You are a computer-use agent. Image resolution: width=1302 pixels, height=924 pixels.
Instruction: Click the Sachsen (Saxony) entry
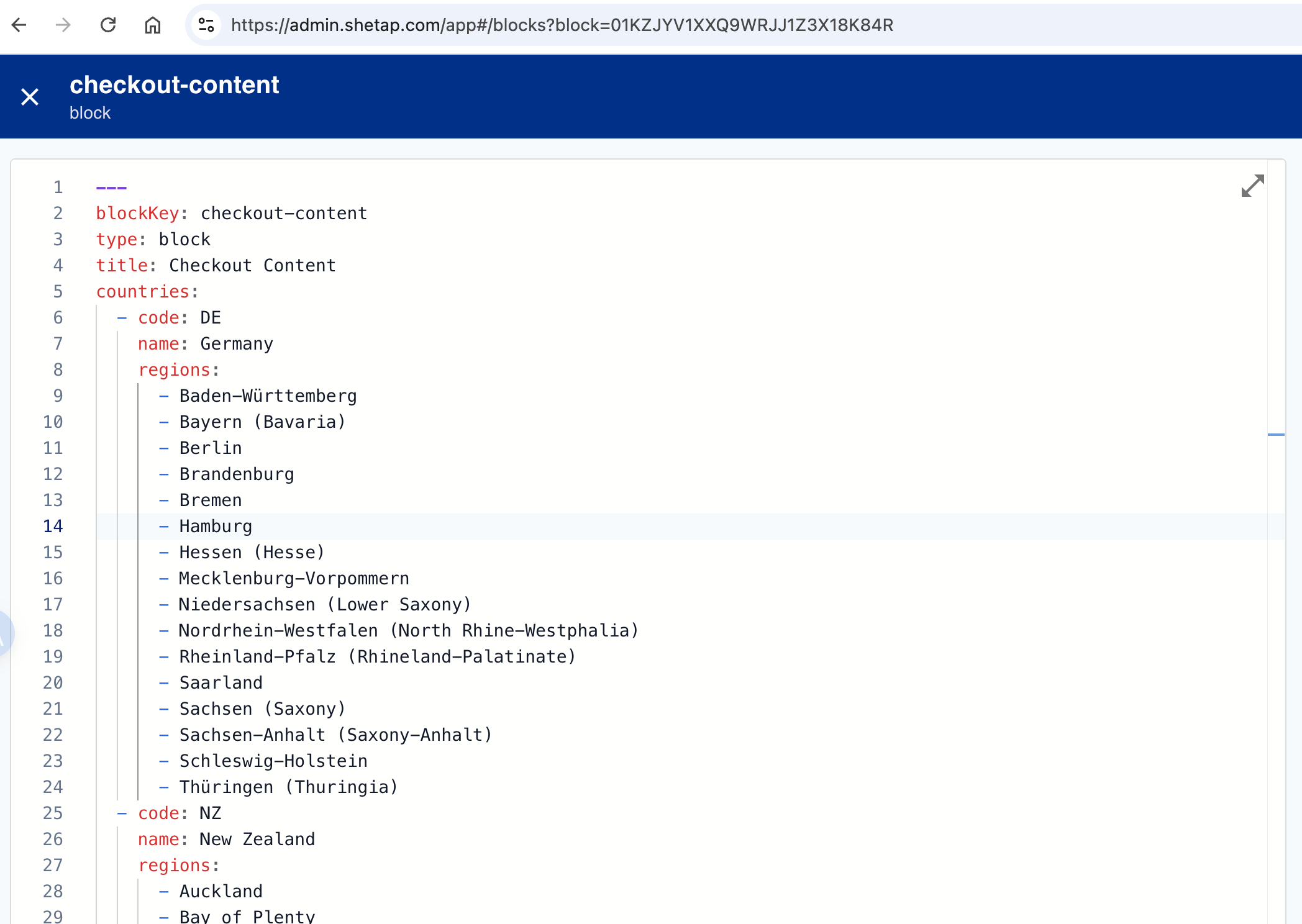(263, 709)
